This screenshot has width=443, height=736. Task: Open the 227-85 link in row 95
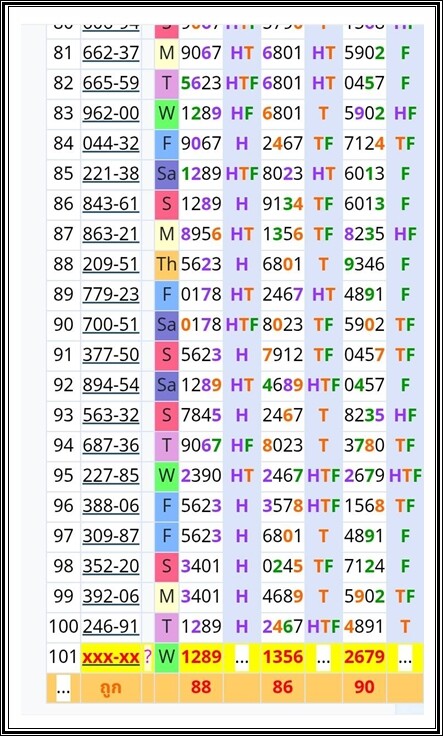111,475
